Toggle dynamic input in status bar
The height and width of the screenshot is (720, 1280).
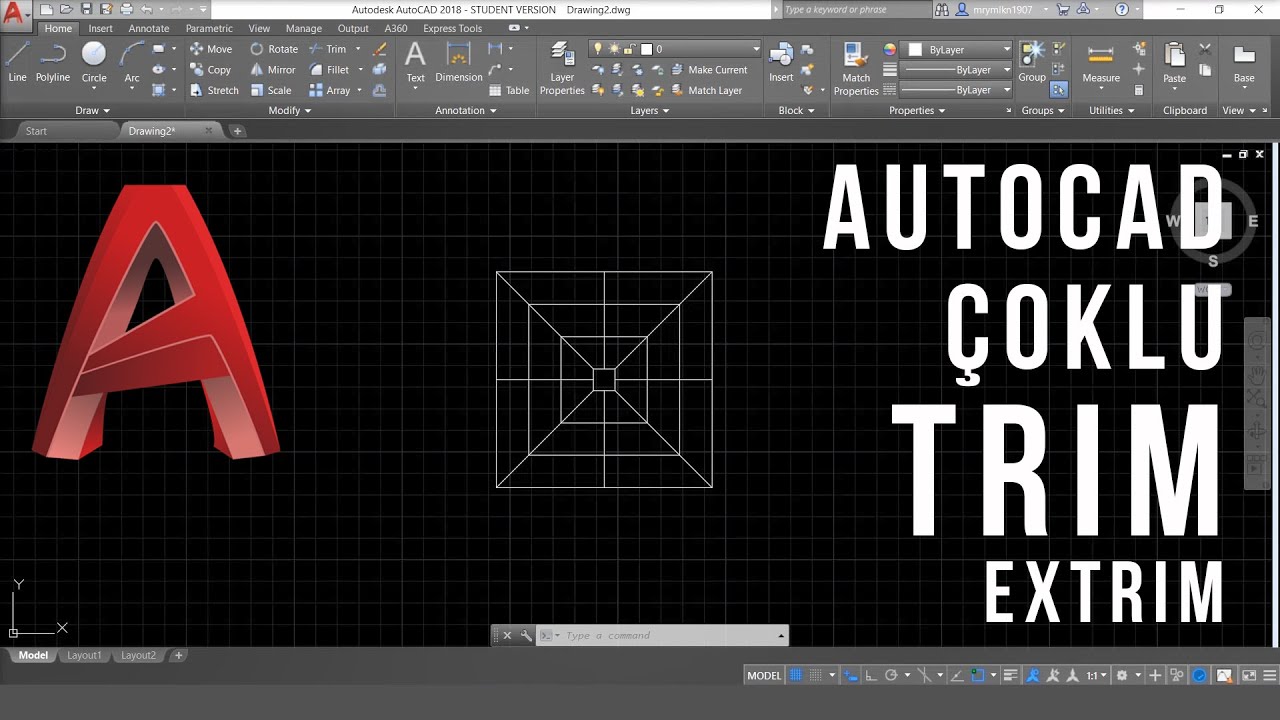(x=851, y=675)
